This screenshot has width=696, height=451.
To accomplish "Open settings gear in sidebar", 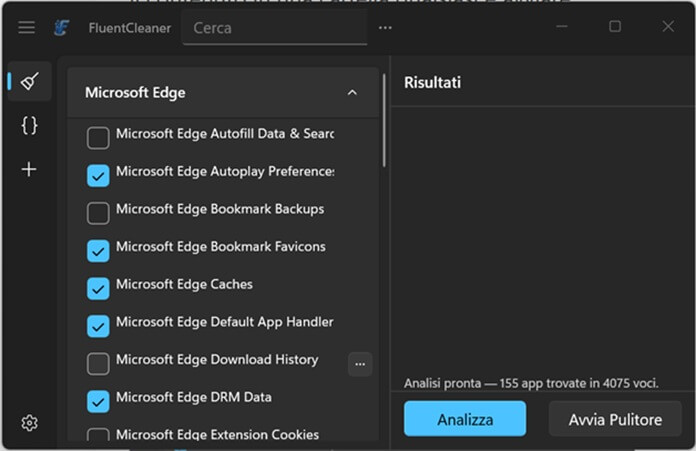I will point(29,423).
